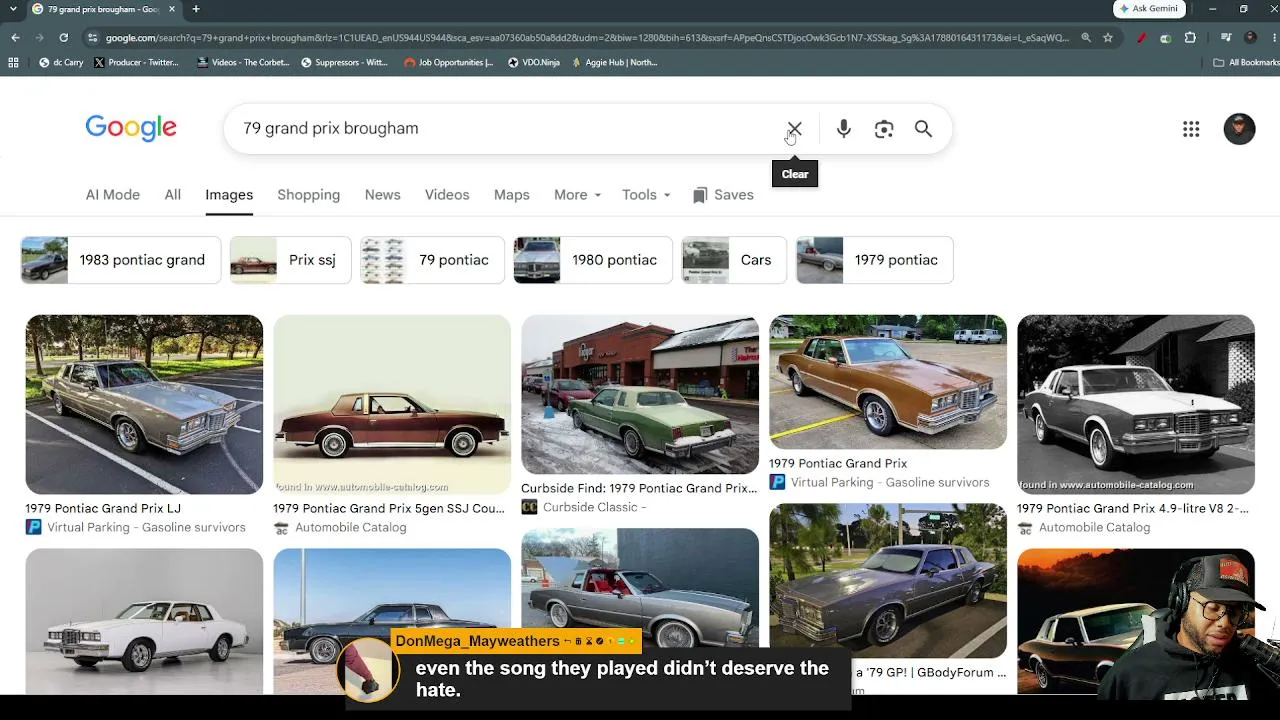Viewport: 1280px width, 720px height.
Task: Open the 'Job Opportunities' bookmark
Action: click(449, 62)
